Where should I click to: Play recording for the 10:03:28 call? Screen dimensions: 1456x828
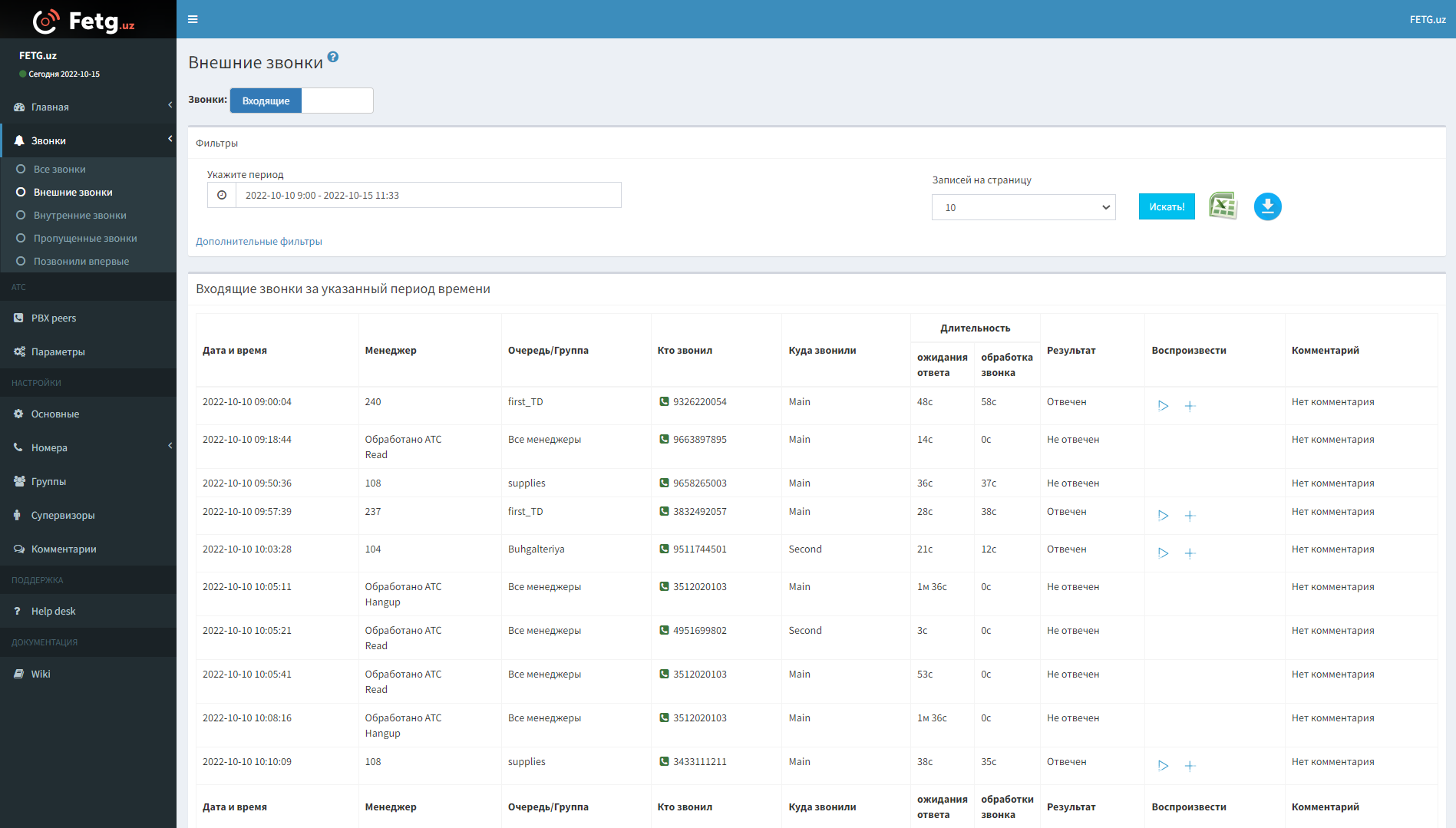click(x=1164, y=553)
